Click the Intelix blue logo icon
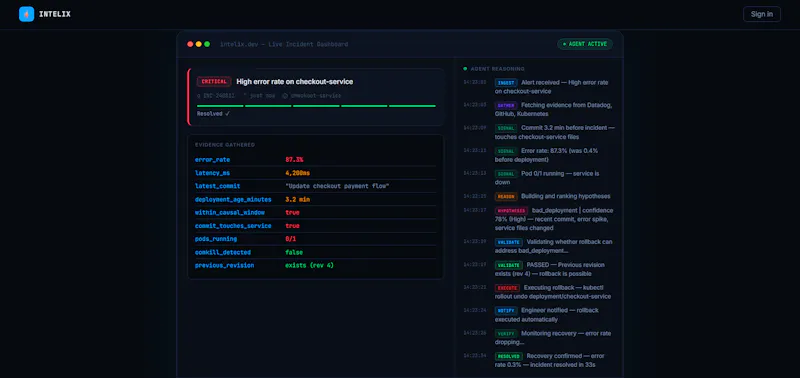Viewport: 800px width, 378px height. click(x=27, y=14)
